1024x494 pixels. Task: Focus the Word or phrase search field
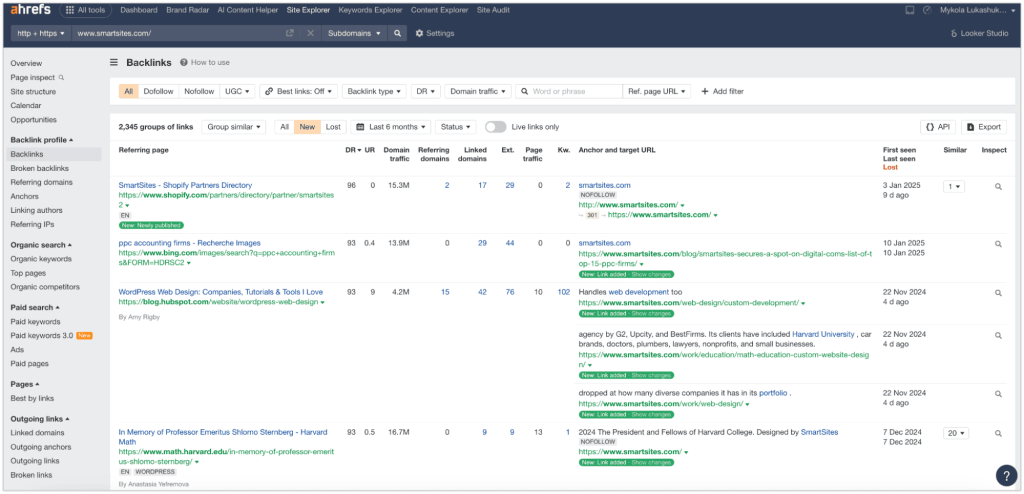click(x=568, y=91)
